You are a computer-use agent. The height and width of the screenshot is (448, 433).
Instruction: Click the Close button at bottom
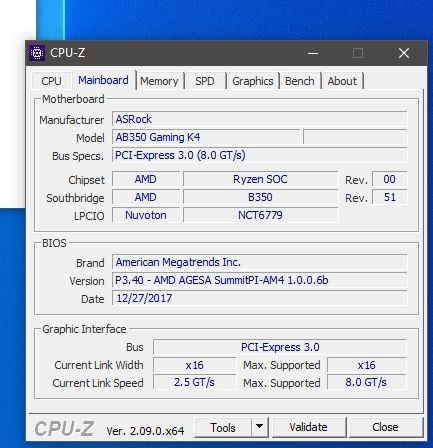[x=385, y=427]
